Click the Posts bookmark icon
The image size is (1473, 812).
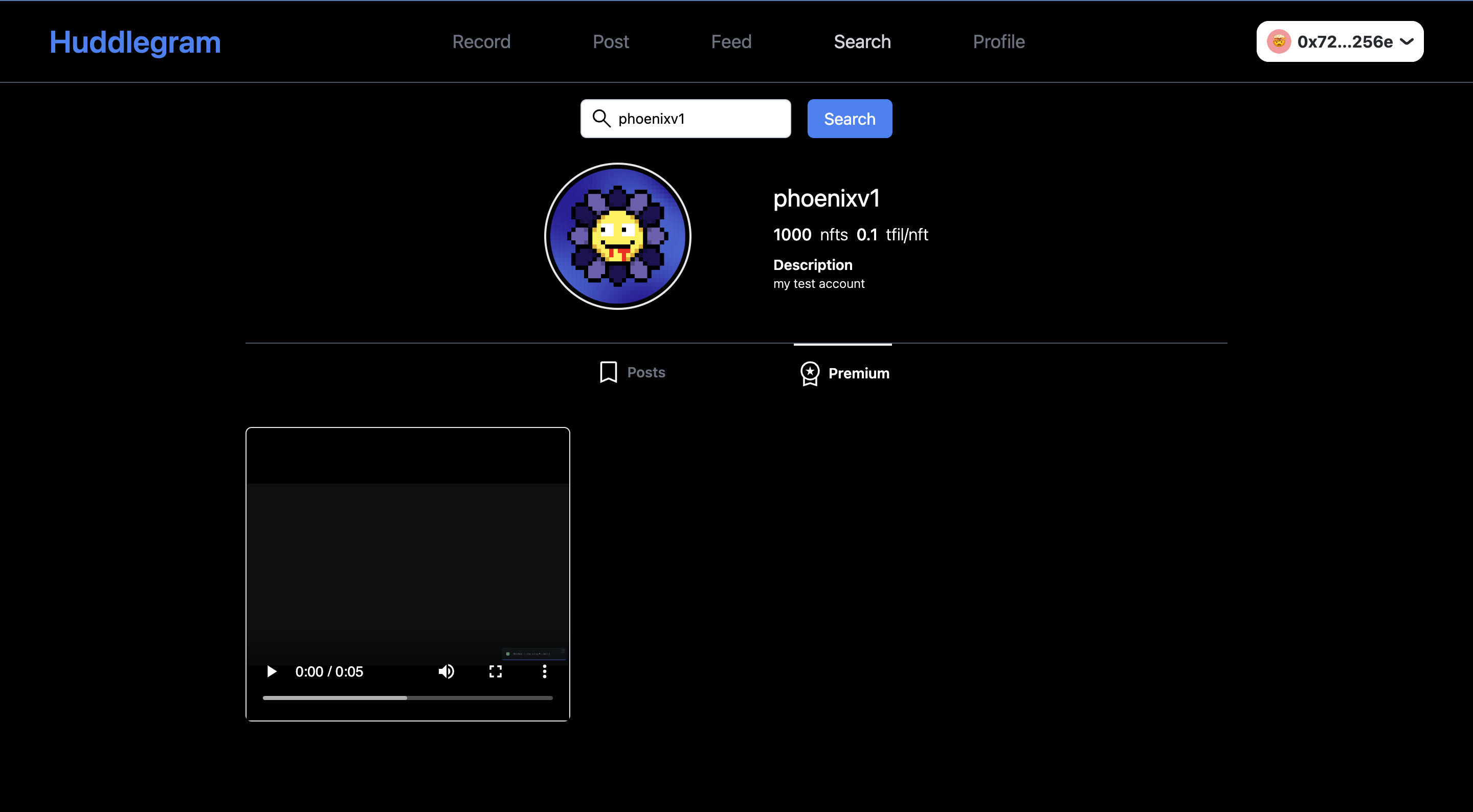[609, 372]
